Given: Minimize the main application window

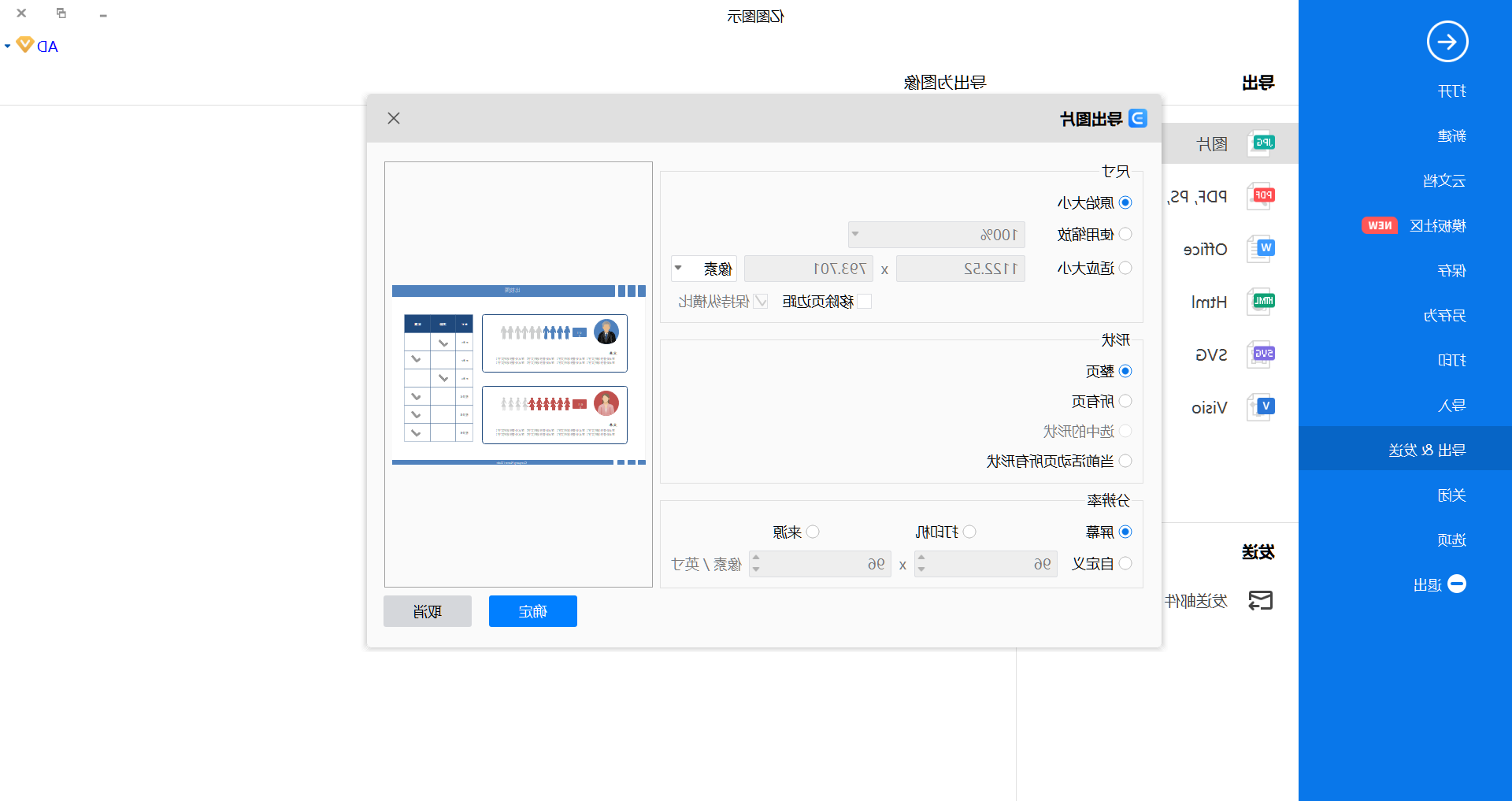Looking at the screenshot, I should [103, 15].
